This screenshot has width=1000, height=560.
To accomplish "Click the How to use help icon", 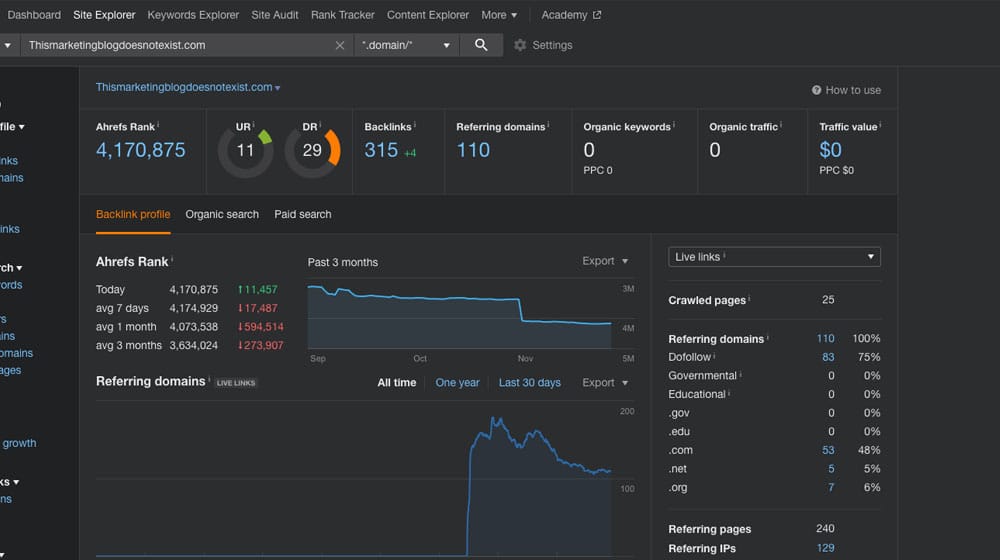I will click(x=817, y=90).
